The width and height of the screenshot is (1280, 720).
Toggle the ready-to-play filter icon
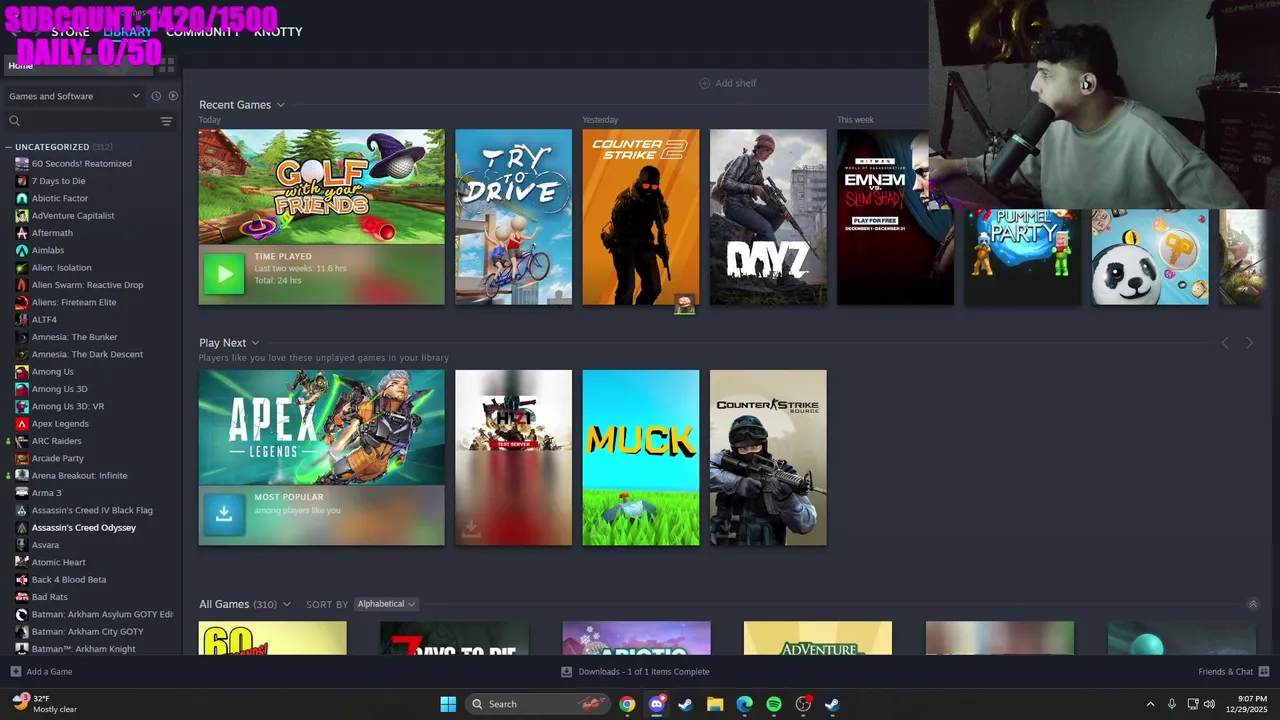click(173, 96)
